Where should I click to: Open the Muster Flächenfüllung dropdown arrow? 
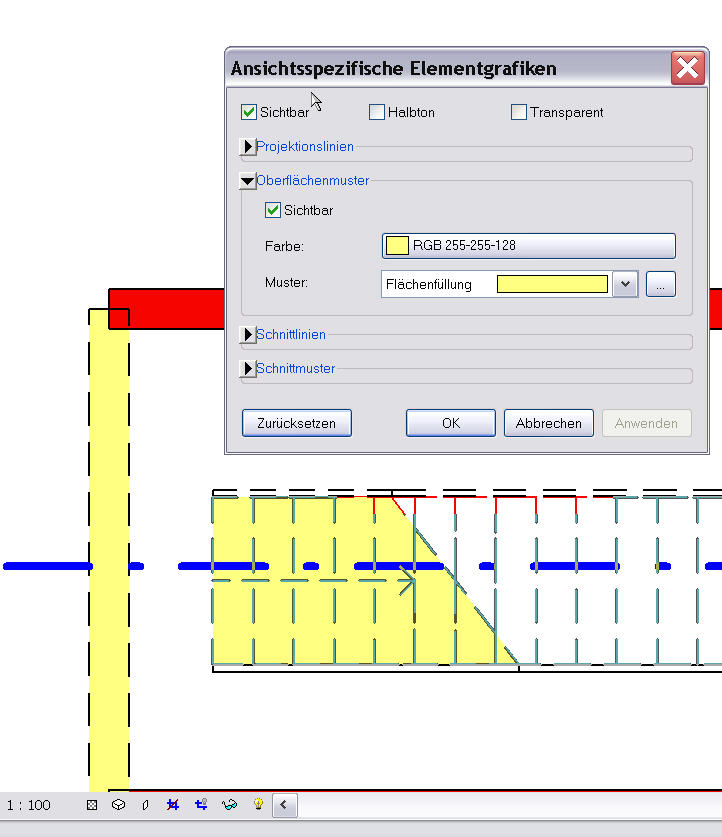click(625, 284)
